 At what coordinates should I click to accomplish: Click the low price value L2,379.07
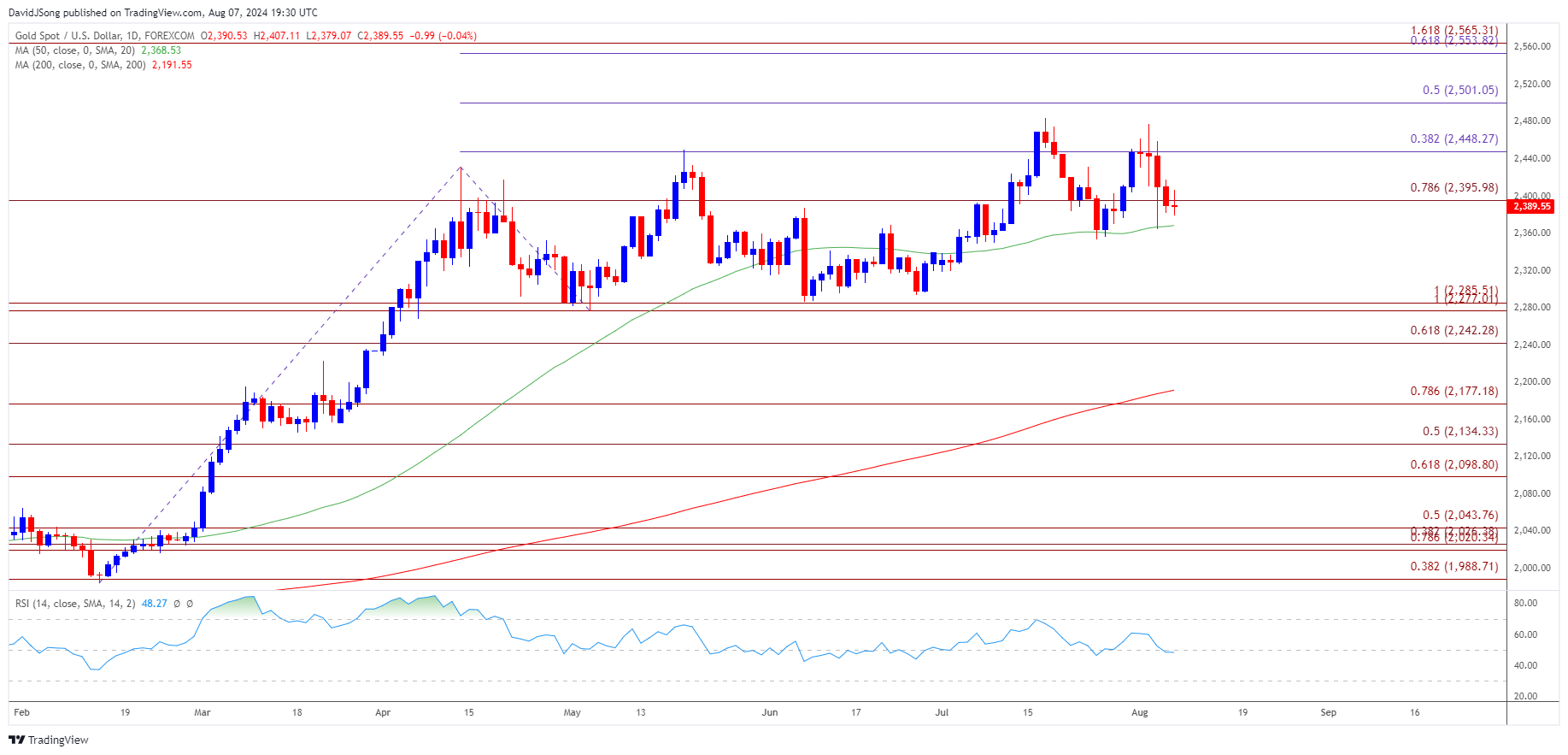click(x=329, y=36)
